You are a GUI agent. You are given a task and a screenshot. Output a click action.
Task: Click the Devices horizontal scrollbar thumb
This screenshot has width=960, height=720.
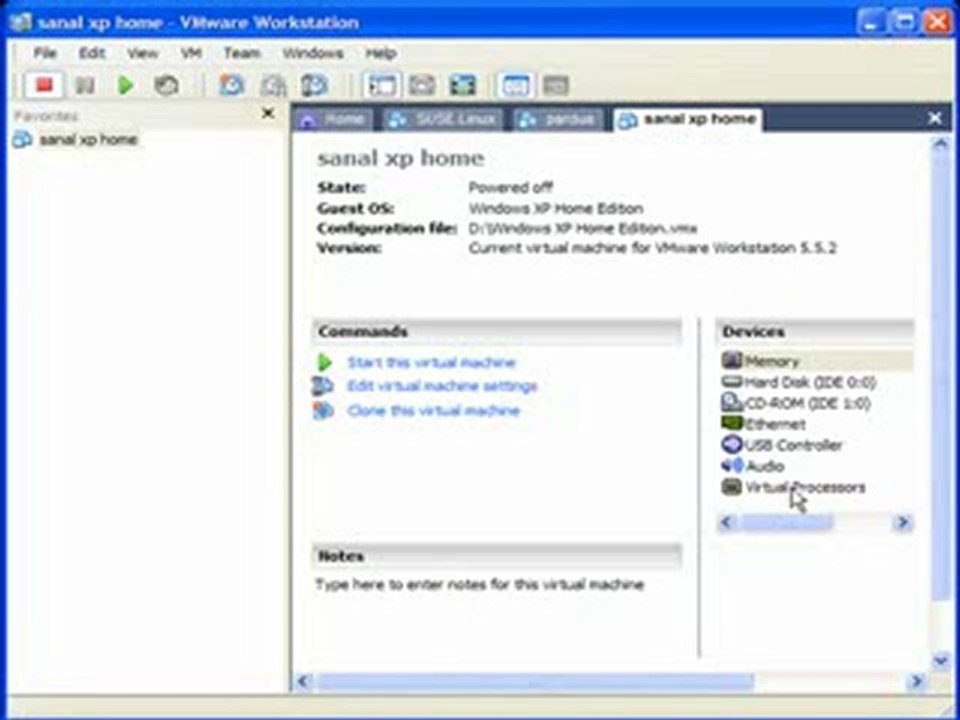786,522
